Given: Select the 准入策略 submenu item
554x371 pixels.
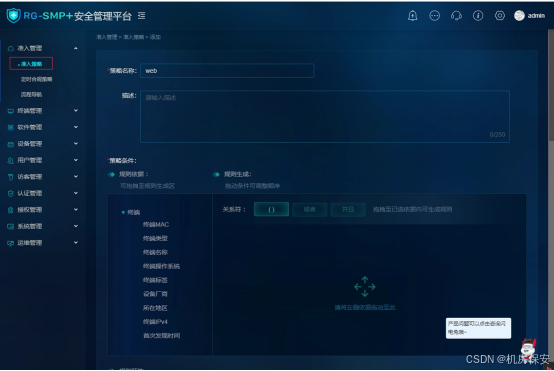Looking at the screenshot, I should [x=31, y=64].
